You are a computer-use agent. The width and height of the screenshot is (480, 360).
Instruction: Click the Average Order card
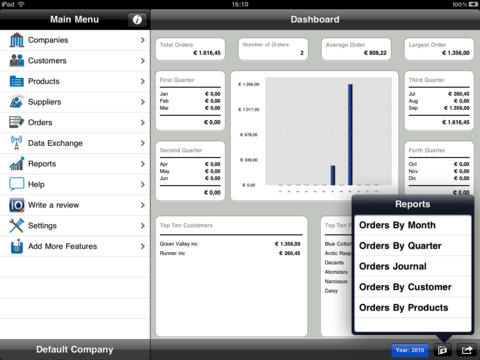(356, 49)
